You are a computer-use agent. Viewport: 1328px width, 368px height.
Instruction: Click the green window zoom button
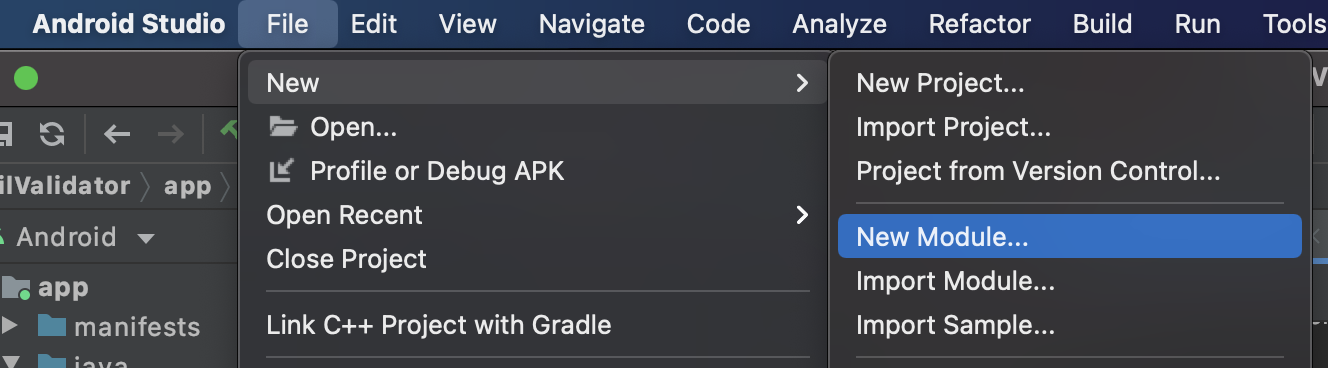coord(26,78)
